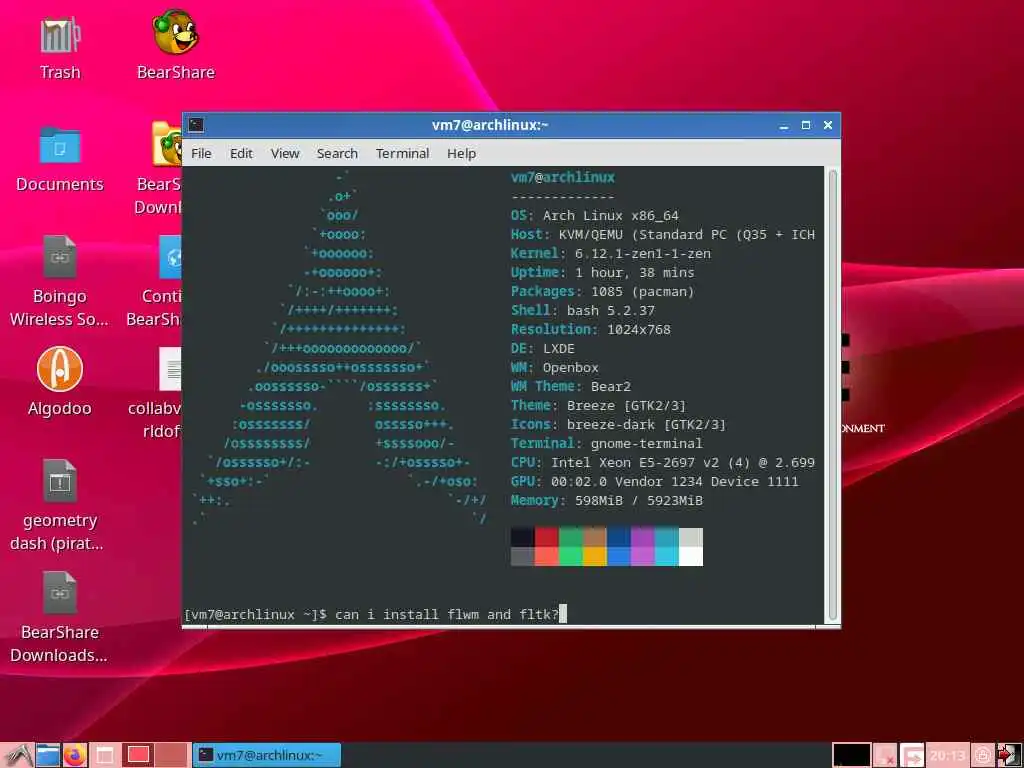Click the 'Kernel: 6.12.1-zen1-1-zen' line

(x=611, y=253)
